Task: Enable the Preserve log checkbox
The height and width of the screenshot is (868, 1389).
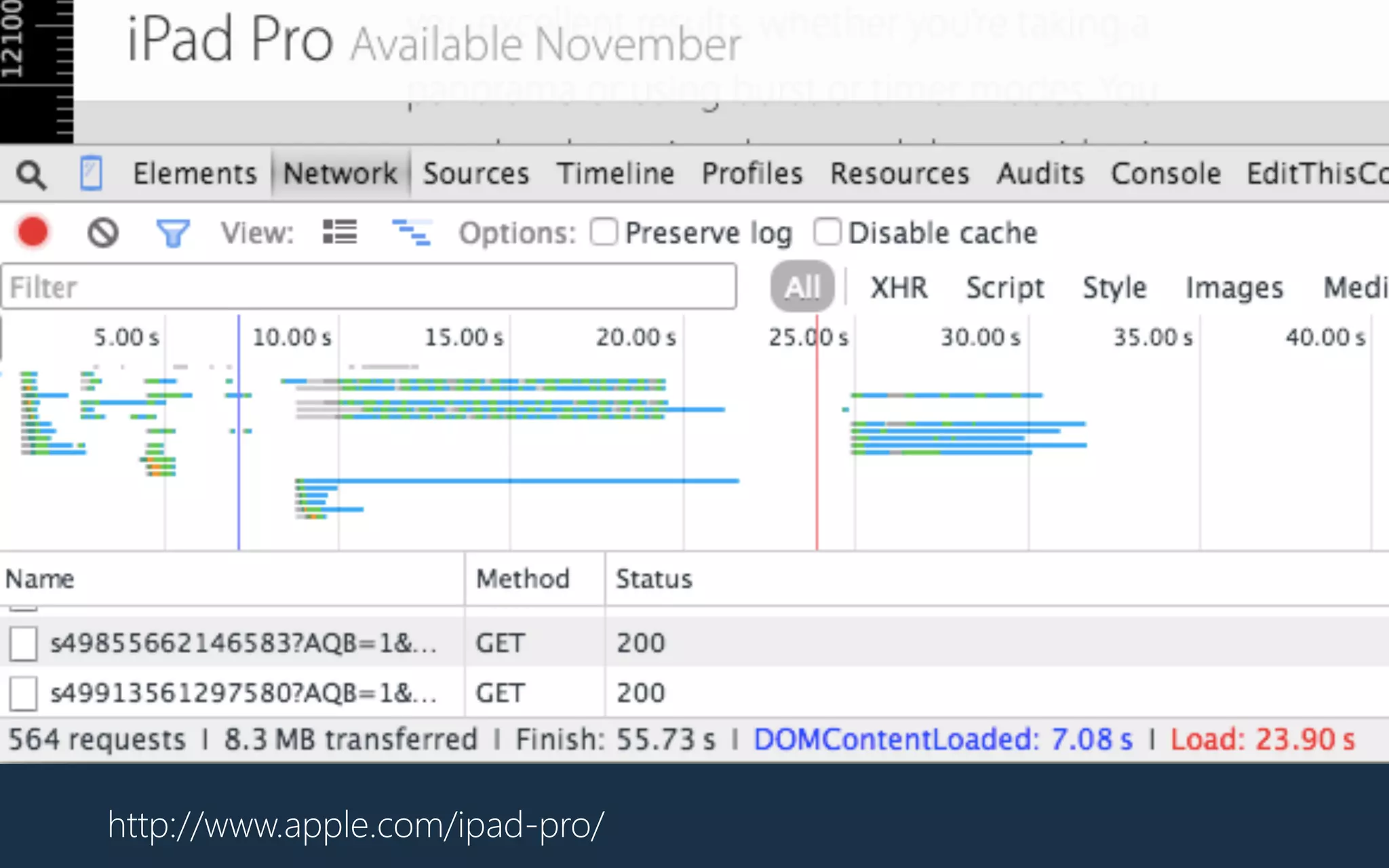Action: 604,231
